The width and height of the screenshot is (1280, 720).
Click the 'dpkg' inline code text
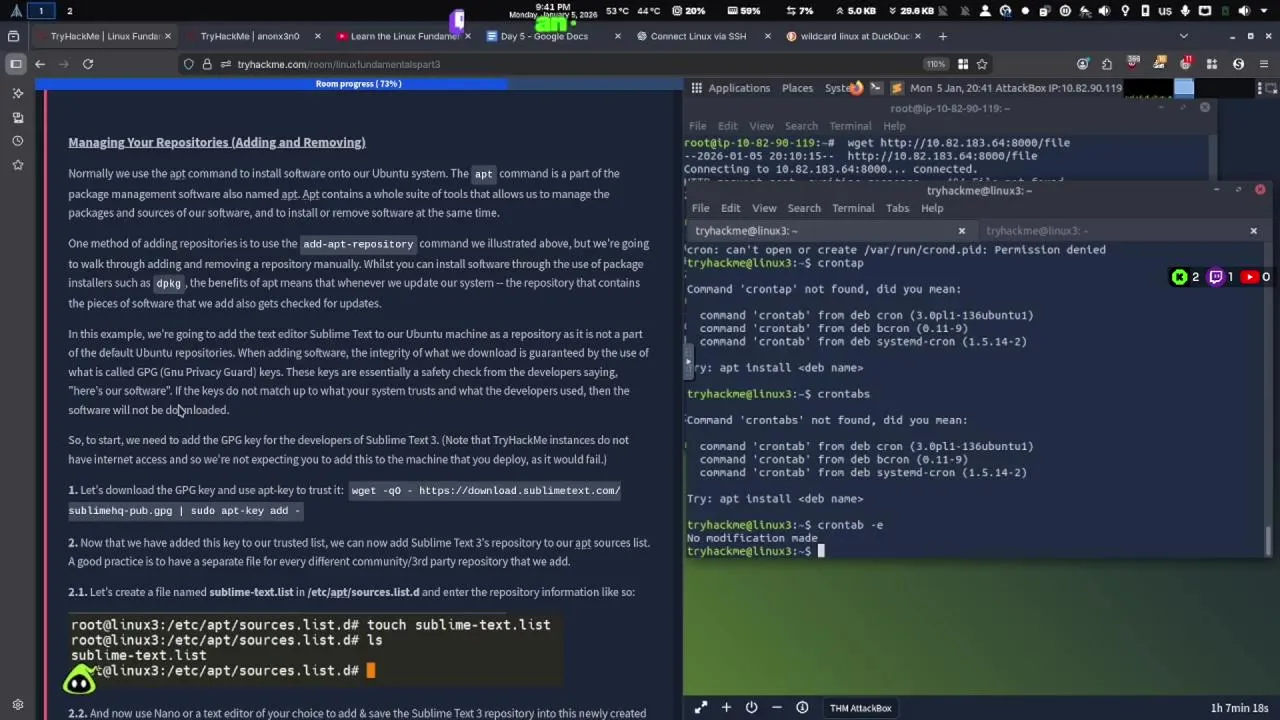click(x=169, y=283)
